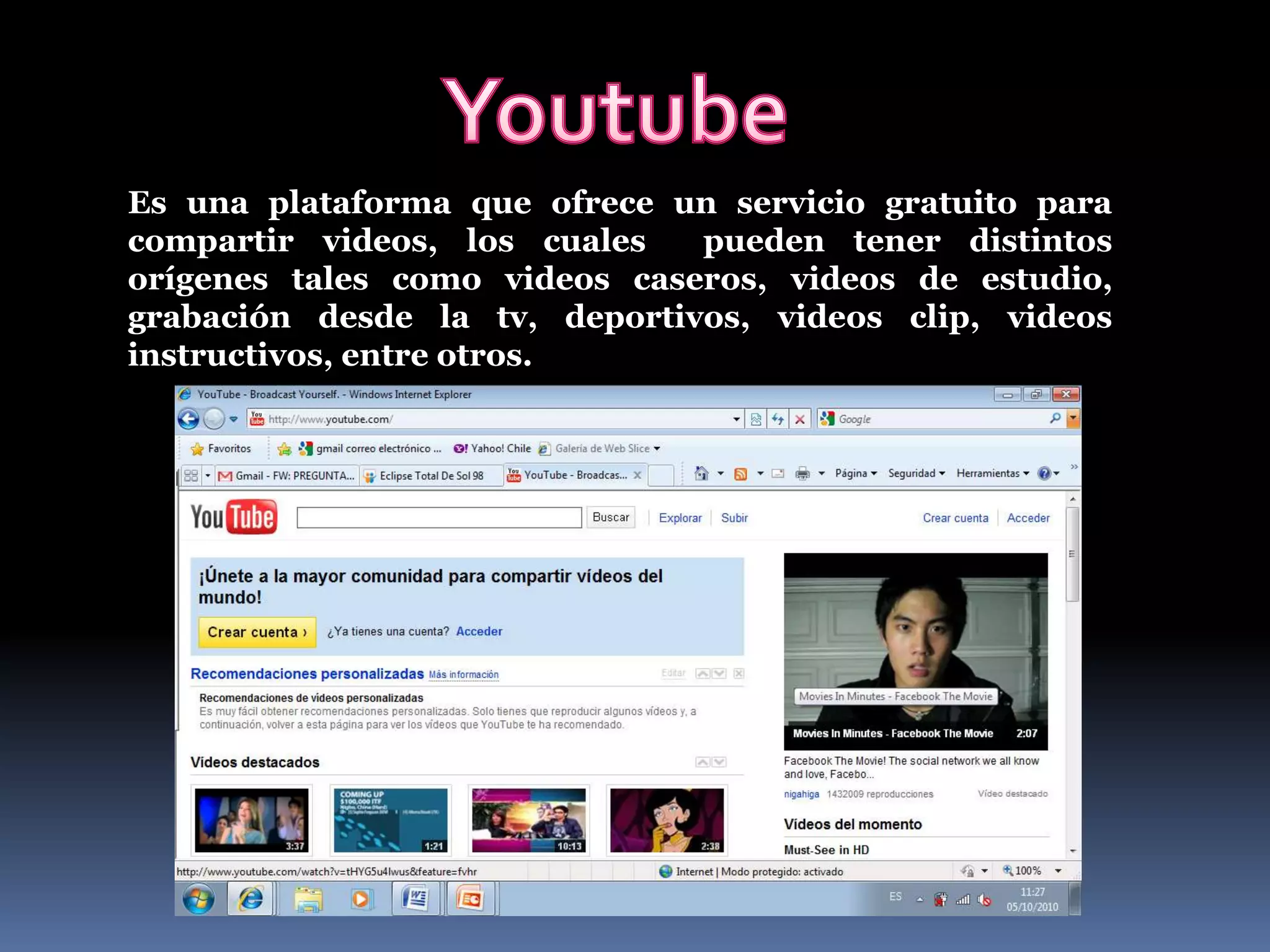Click the Print icon

(802, 474)
